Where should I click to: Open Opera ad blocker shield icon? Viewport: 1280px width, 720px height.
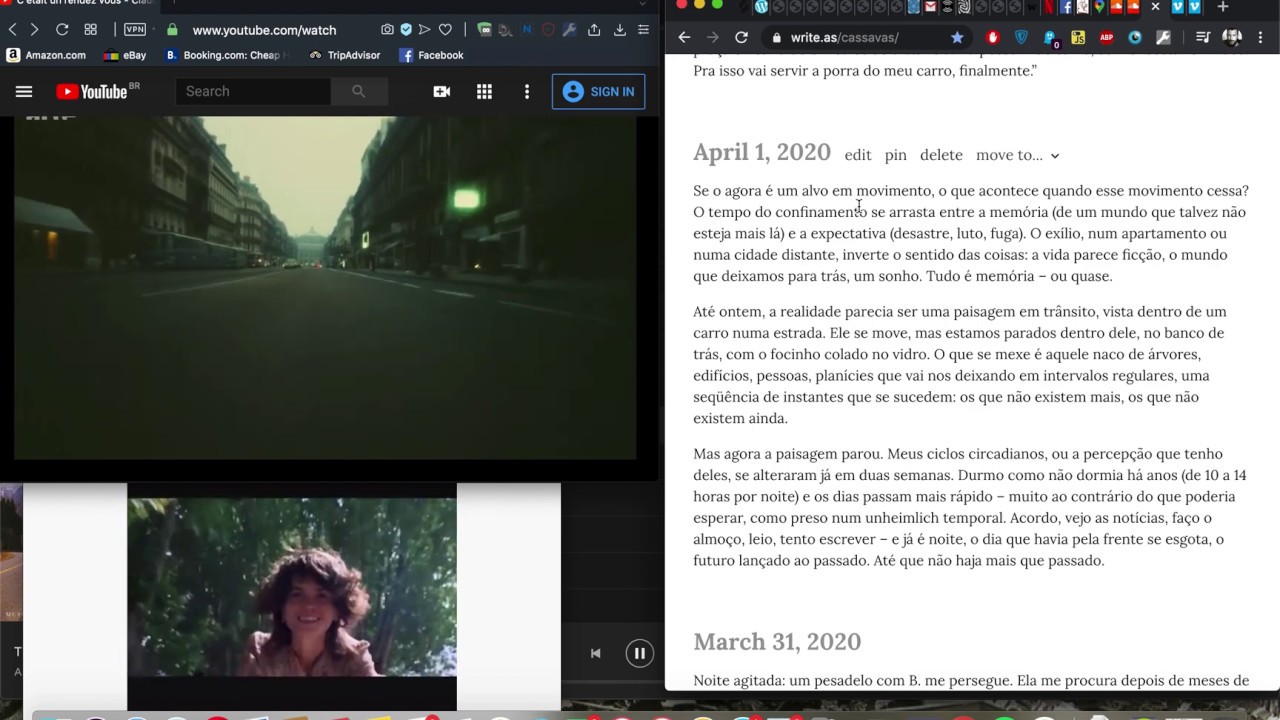(406, 30)
